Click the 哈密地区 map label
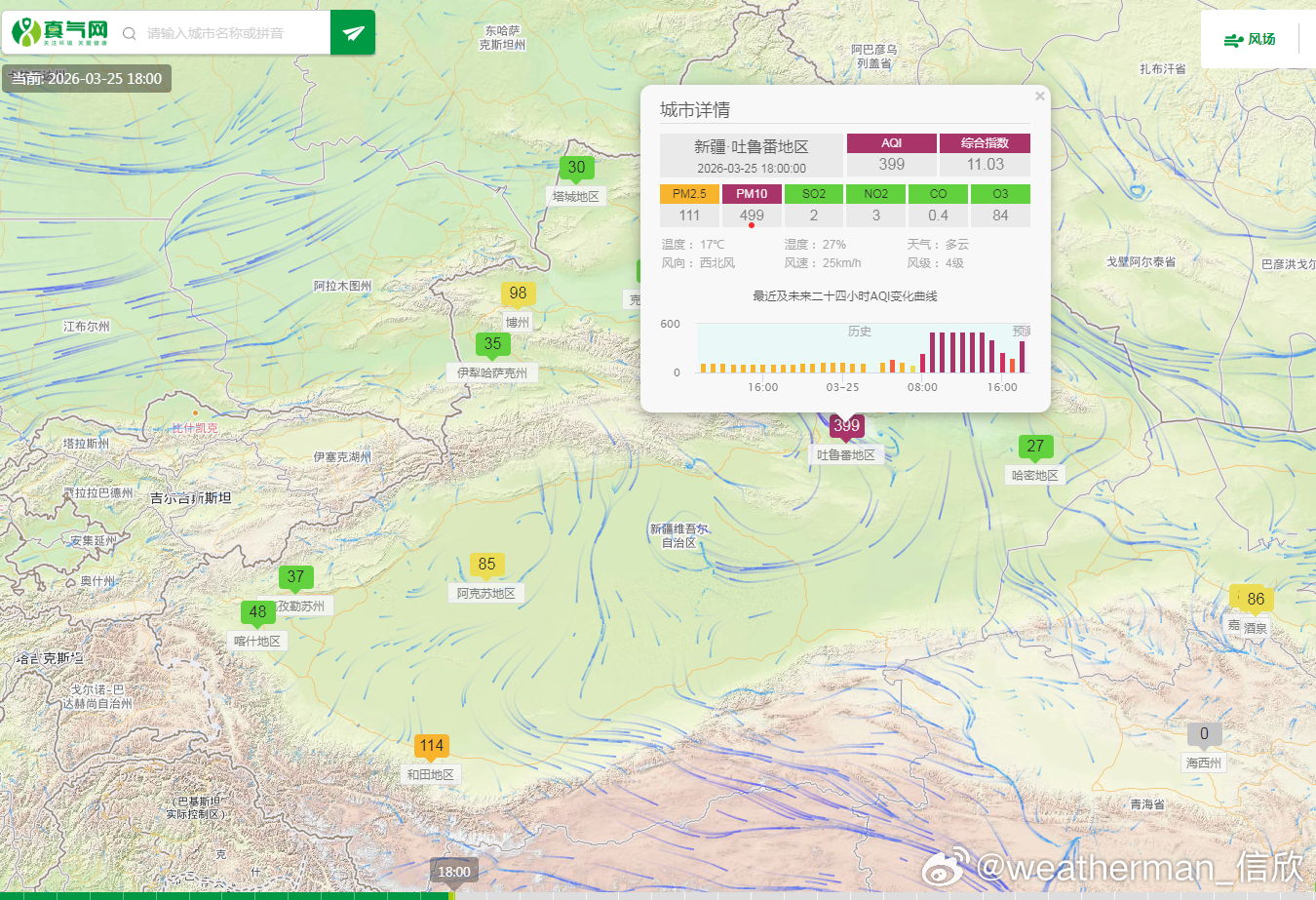 (1035, 475)
